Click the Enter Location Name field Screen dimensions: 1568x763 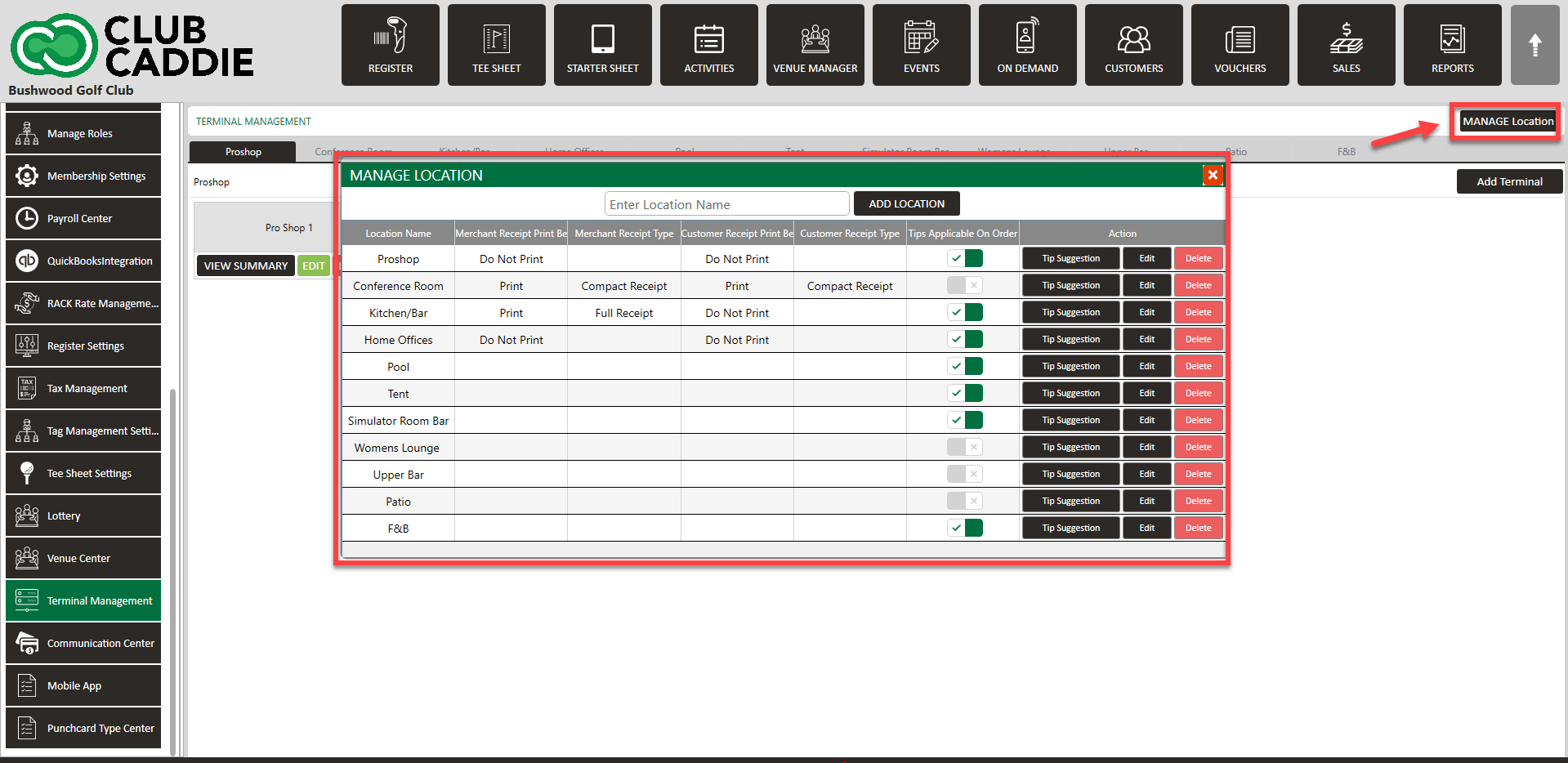(726, 204)
